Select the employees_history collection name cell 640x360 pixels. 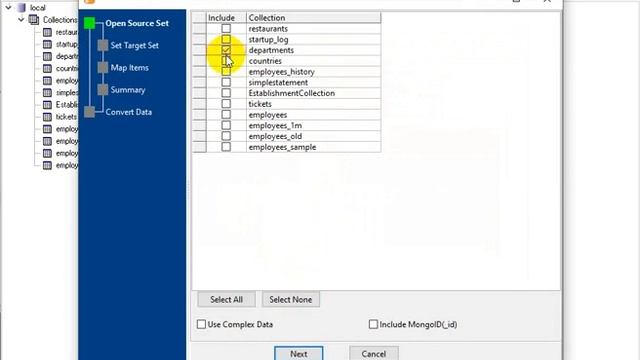click(313, 72)
